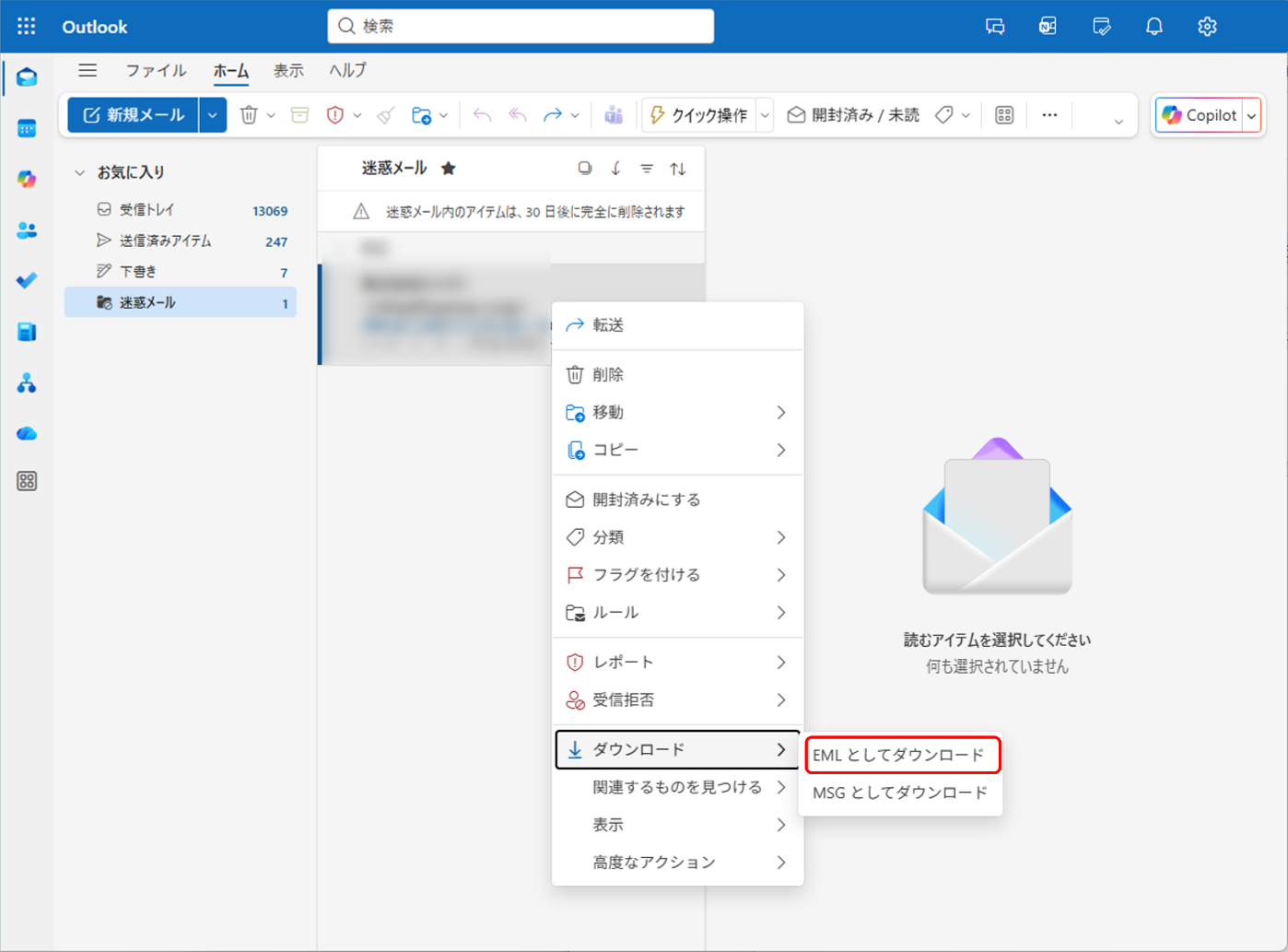The height and width of the screenshot is (952, 1288).
Task: Open Calendar from the left sidebar
Action: [x=27, y=128]
